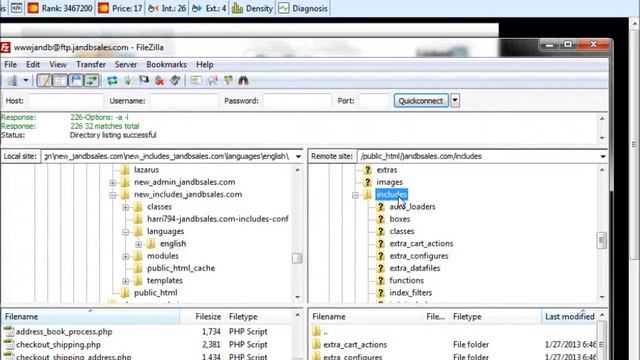Toggle the local directory tree display
The height and width of the screenshot is (360, 640).
[60, 80]
